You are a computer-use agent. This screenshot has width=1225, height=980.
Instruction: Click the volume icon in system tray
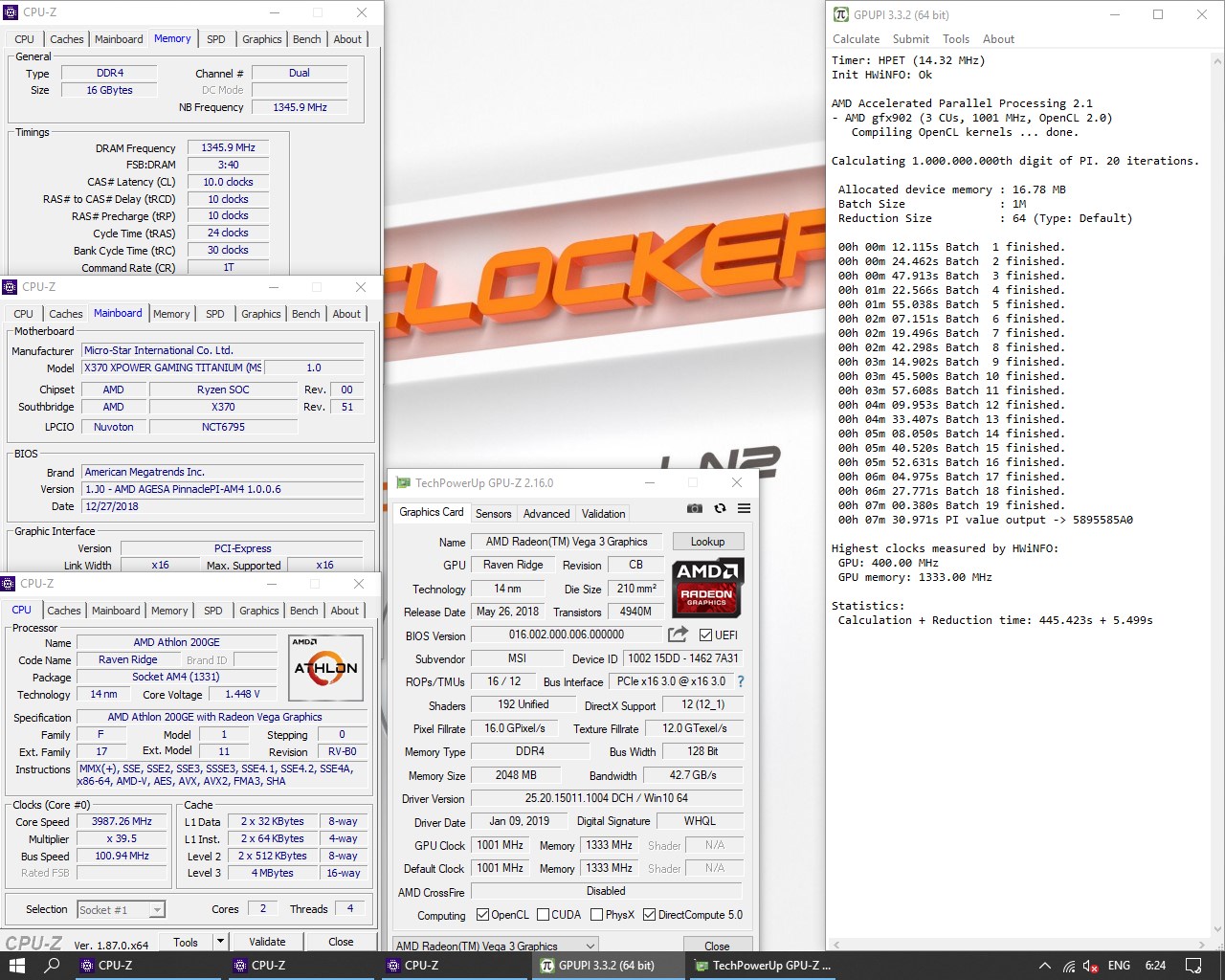click(1091, 966)
